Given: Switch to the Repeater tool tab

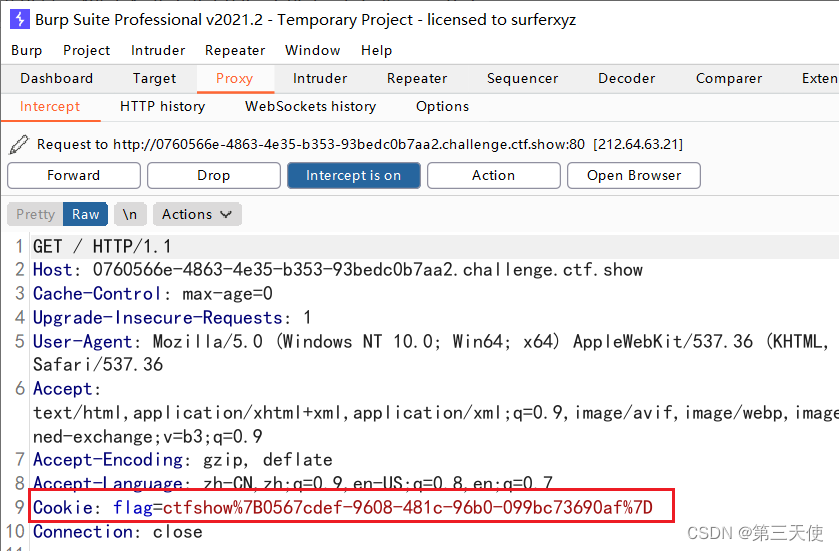Looking at the screenshot, I should tap(417, 79).
